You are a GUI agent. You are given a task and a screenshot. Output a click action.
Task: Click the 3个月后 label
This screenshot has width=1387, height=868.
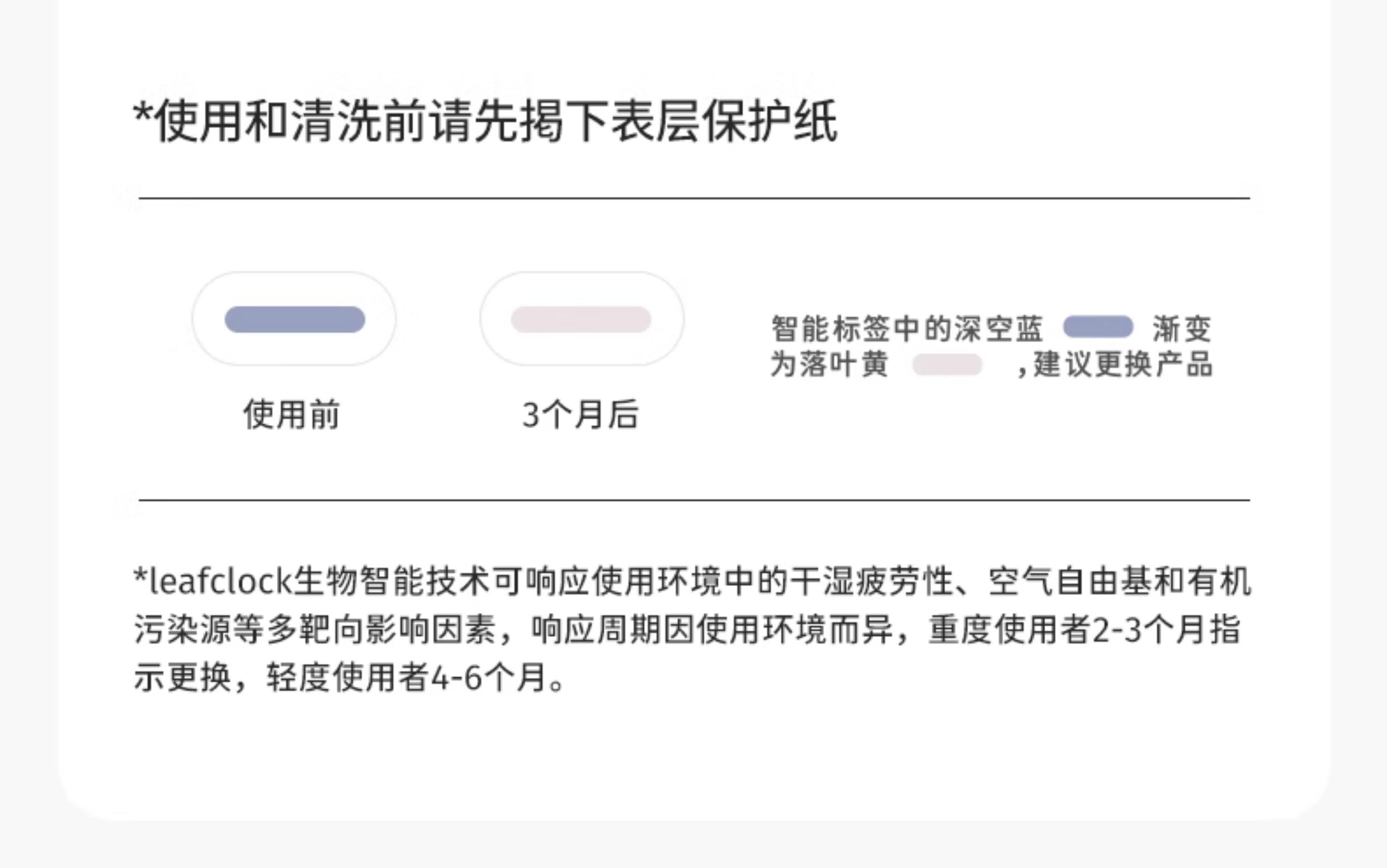point(580,414)
